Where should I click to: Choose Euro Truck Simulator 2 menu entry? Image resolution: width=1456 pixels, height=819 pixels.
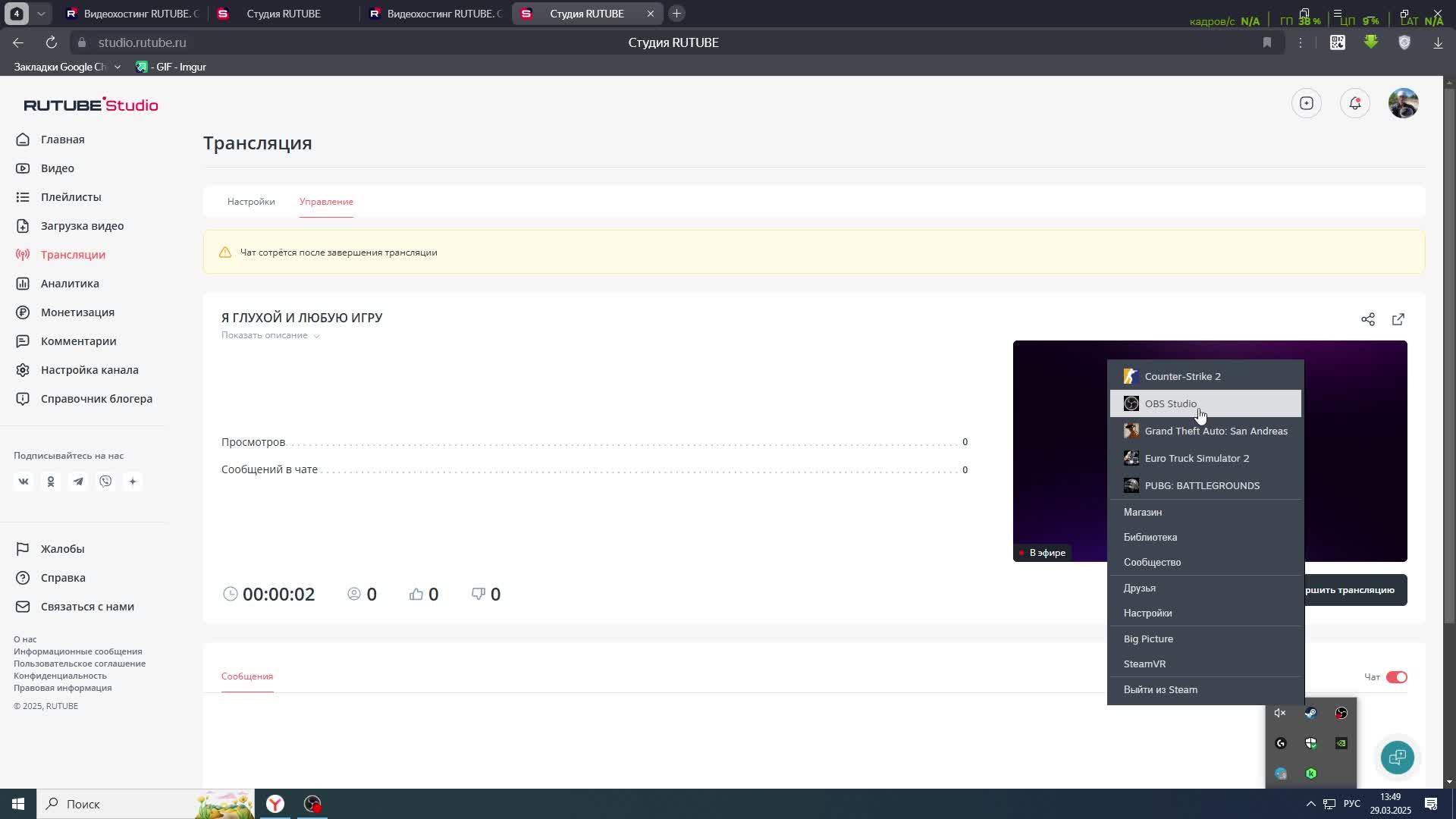point(1206,458)
